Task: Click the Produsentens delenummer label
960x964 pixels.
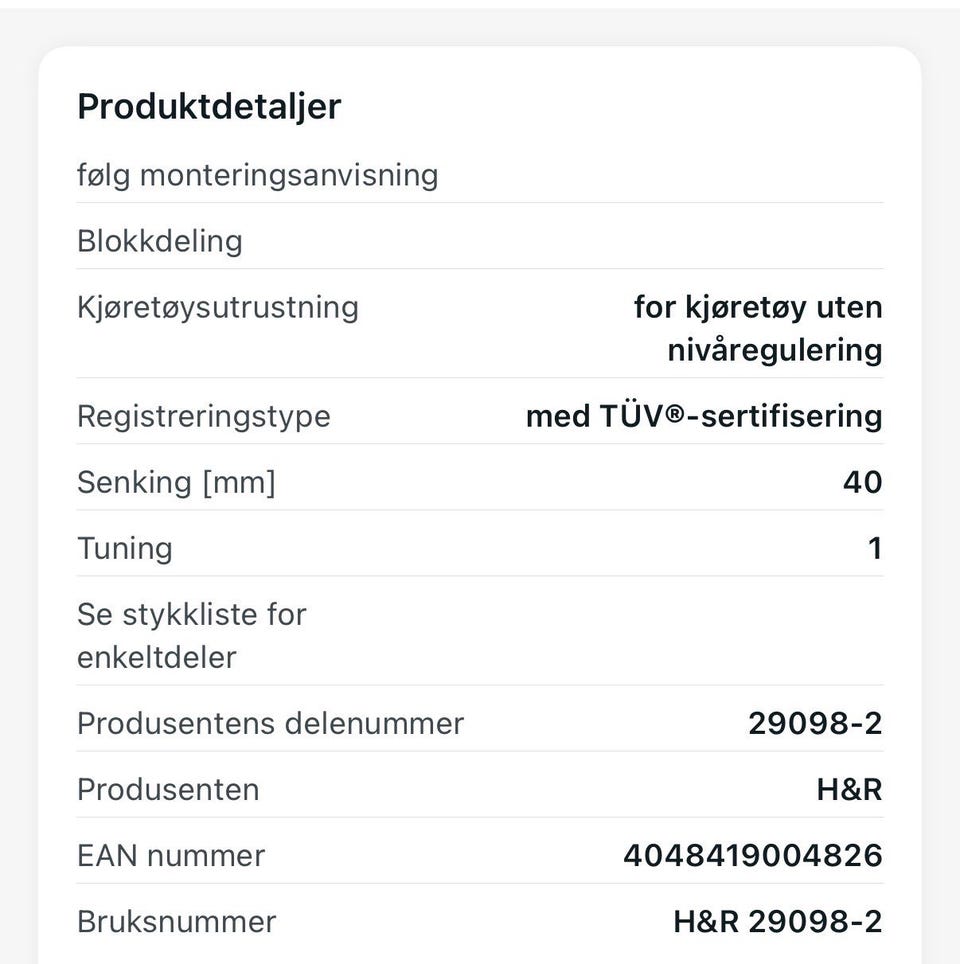Action: point(271,724)
